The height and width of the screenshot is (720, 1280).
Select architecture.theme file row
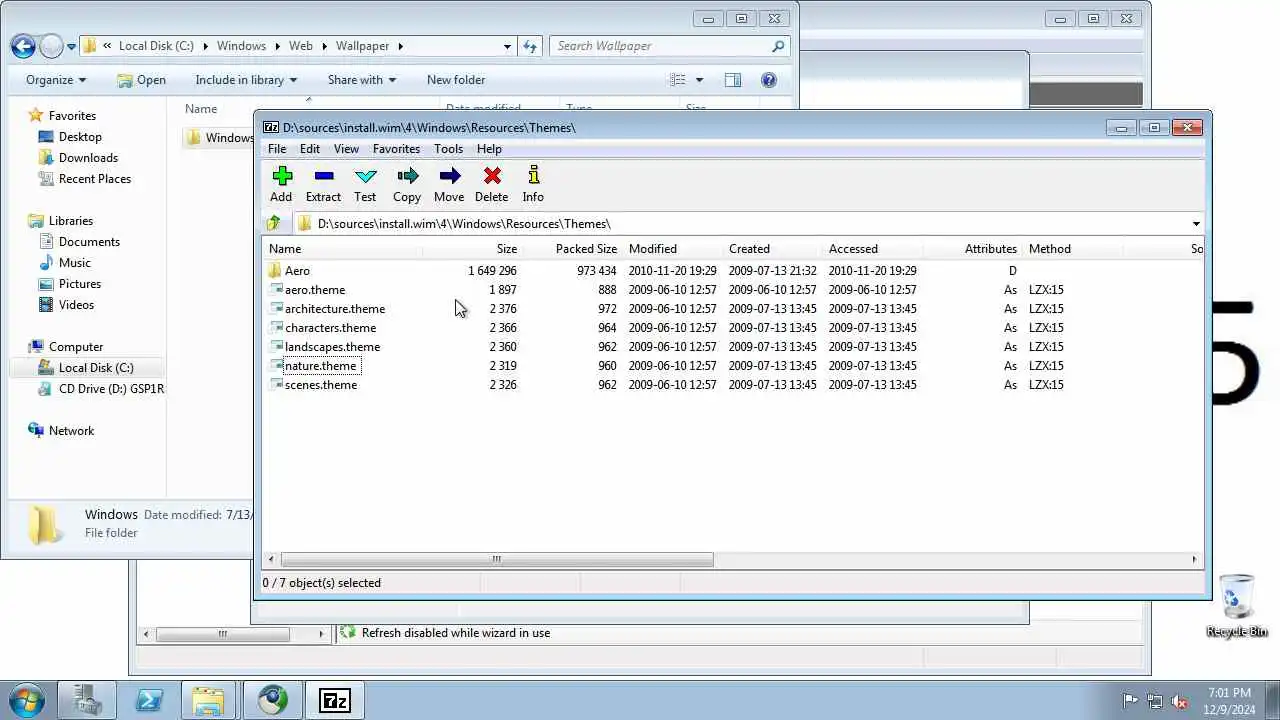point(734,309)
